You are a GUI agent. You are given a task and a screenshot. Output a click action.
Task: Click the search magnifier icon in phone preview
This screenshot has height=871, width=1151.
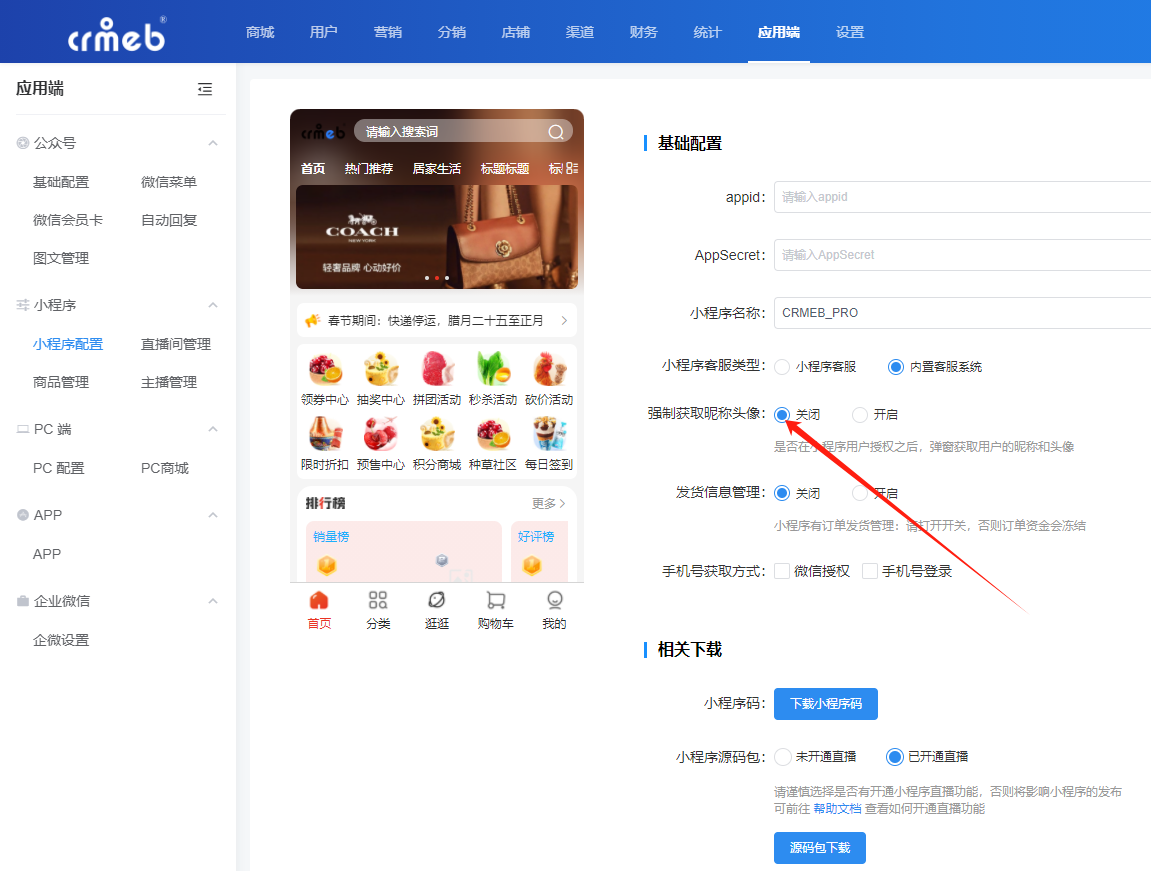[556, 132]
